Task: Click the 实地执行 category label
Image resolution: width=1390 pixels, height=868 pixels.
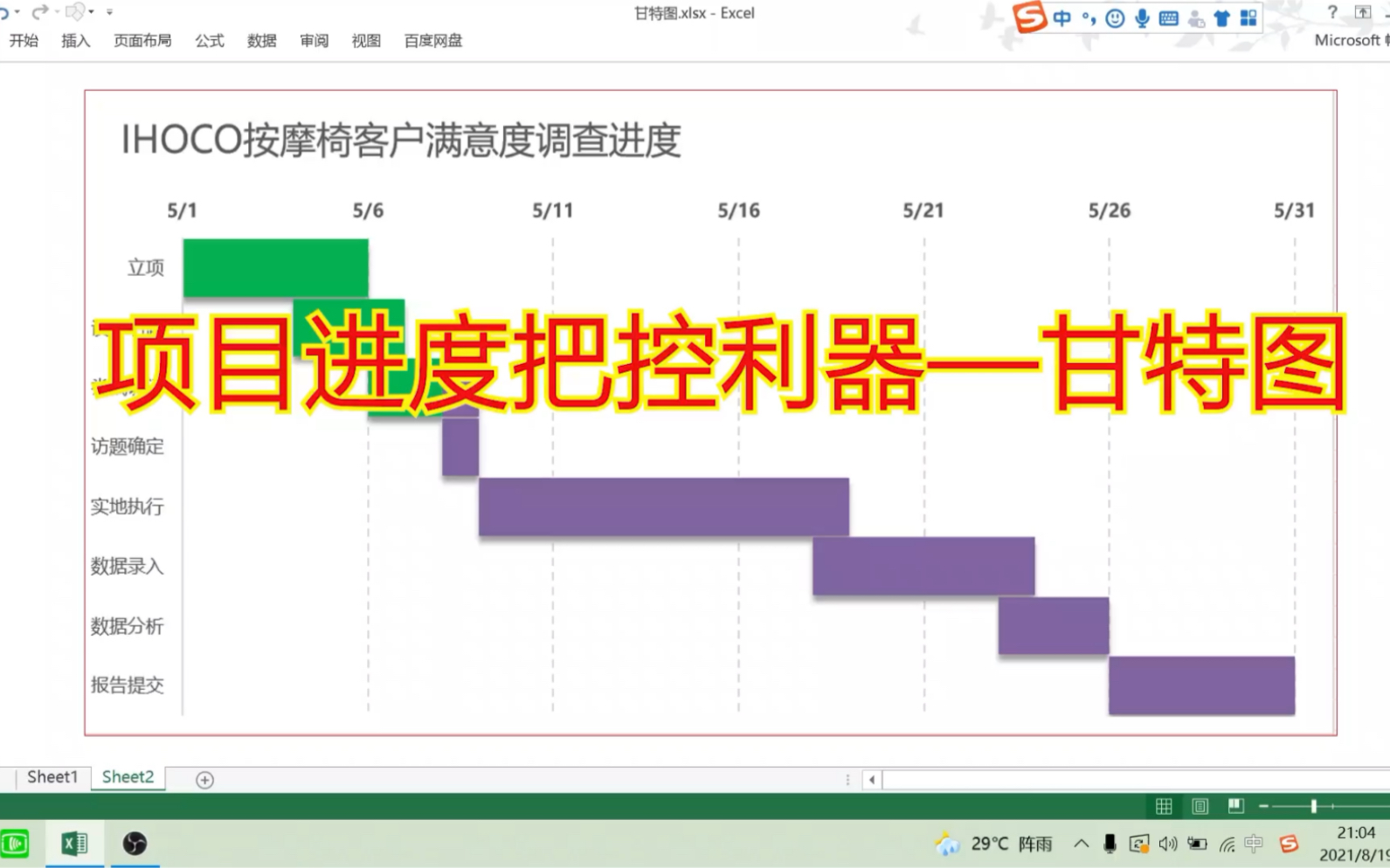Action: coord(128,506)
